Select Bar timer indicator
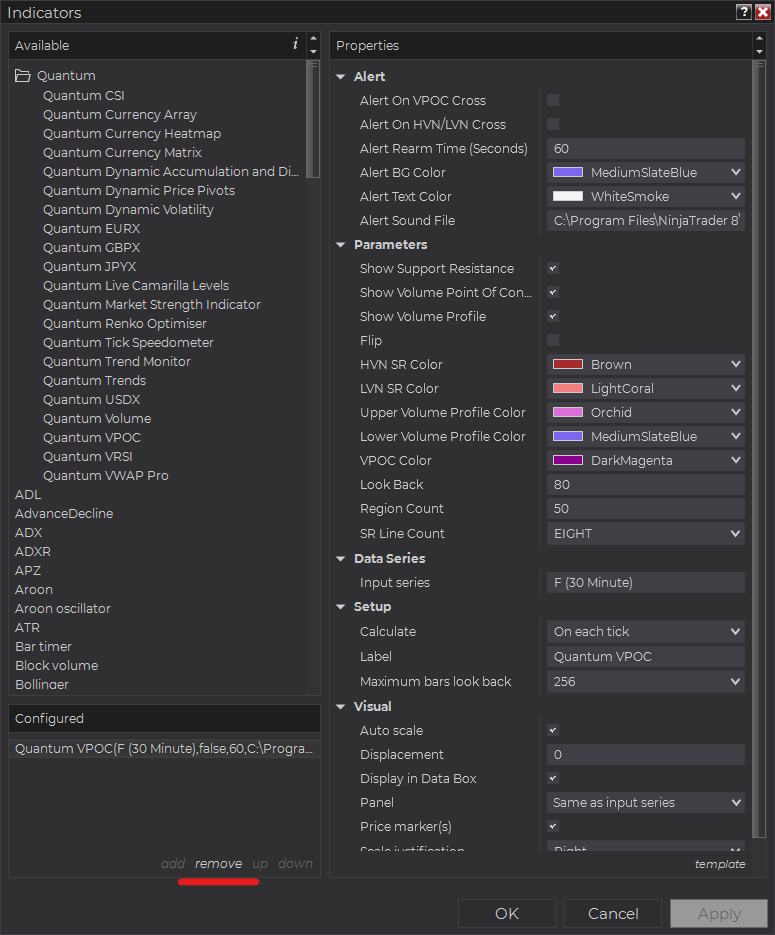Image resolution: width=775 pixels, height=935 pixels. tap(43, 647)
